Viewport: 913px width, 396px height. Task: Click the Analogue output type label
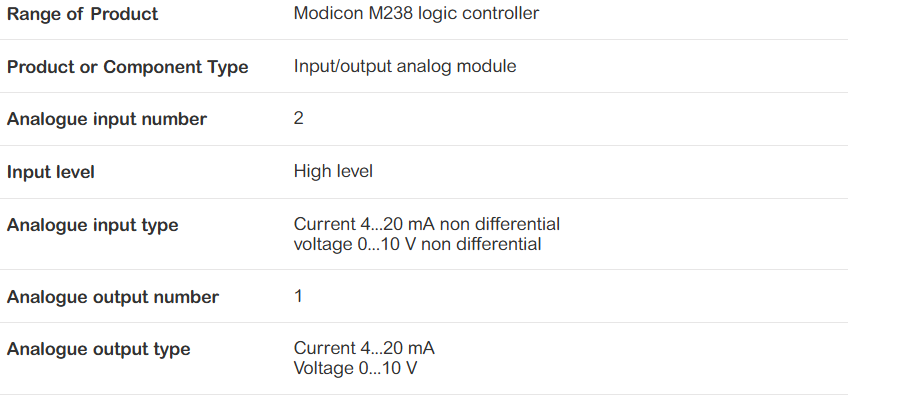coord(98,349)
